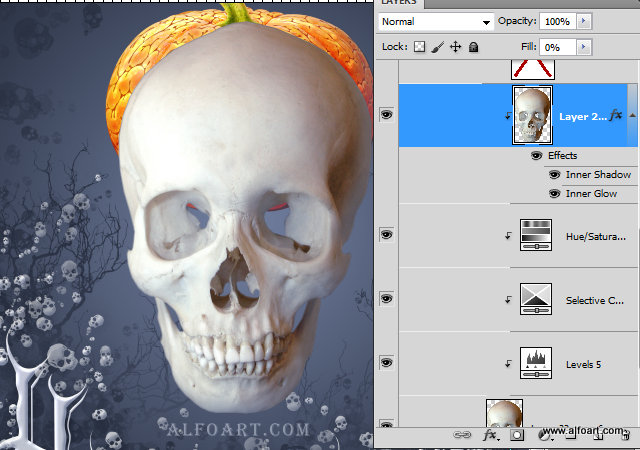Click lock position move icon
Viewport: 640px width, 450px height.
[x=455, y=47]
